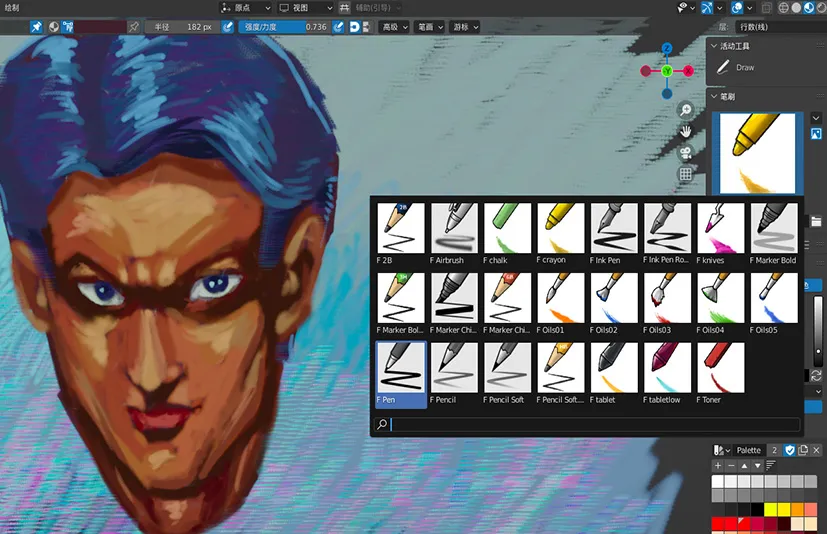Click the pan view hand icon
827x534 pixels.
pos(685,131)
